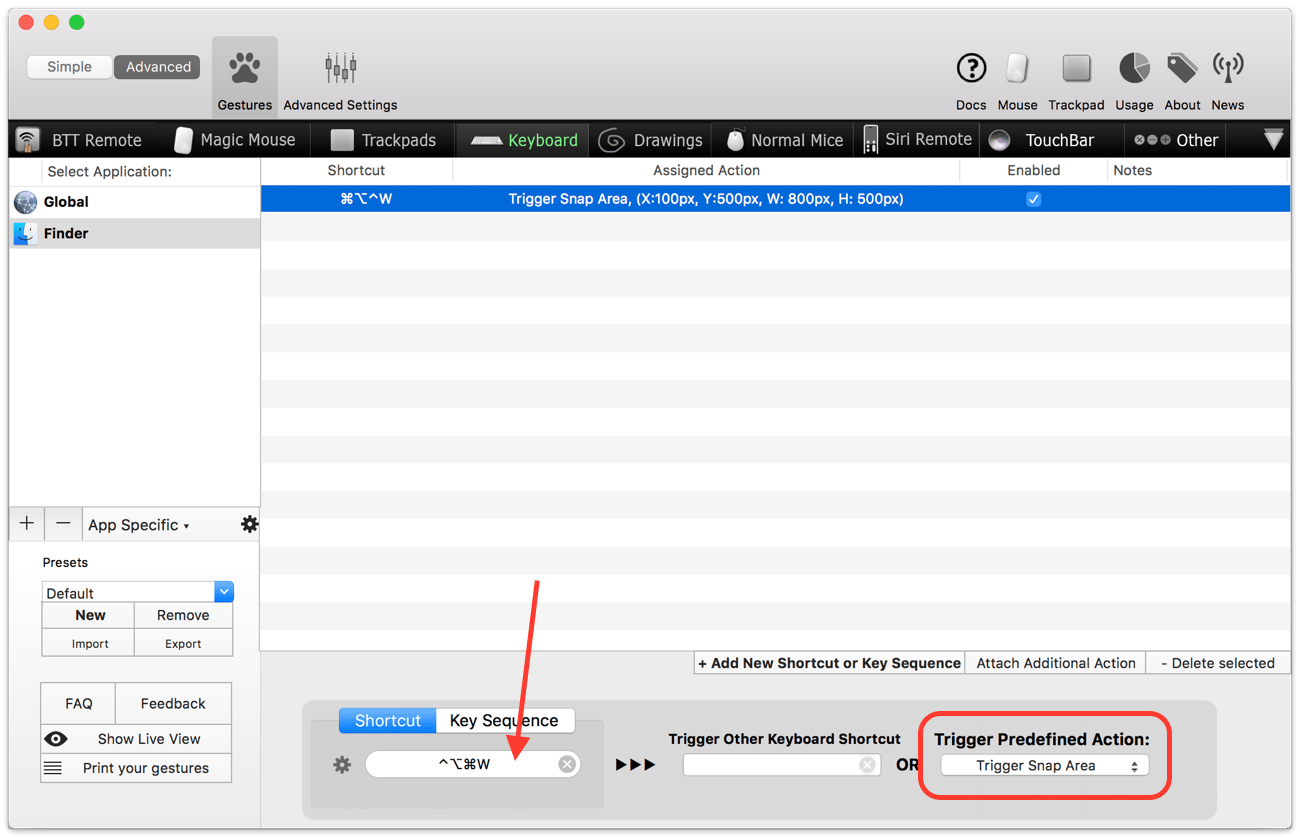Open the About tag icon
The width and height of the screenshot is (1300, 837).
[1182, 68]
